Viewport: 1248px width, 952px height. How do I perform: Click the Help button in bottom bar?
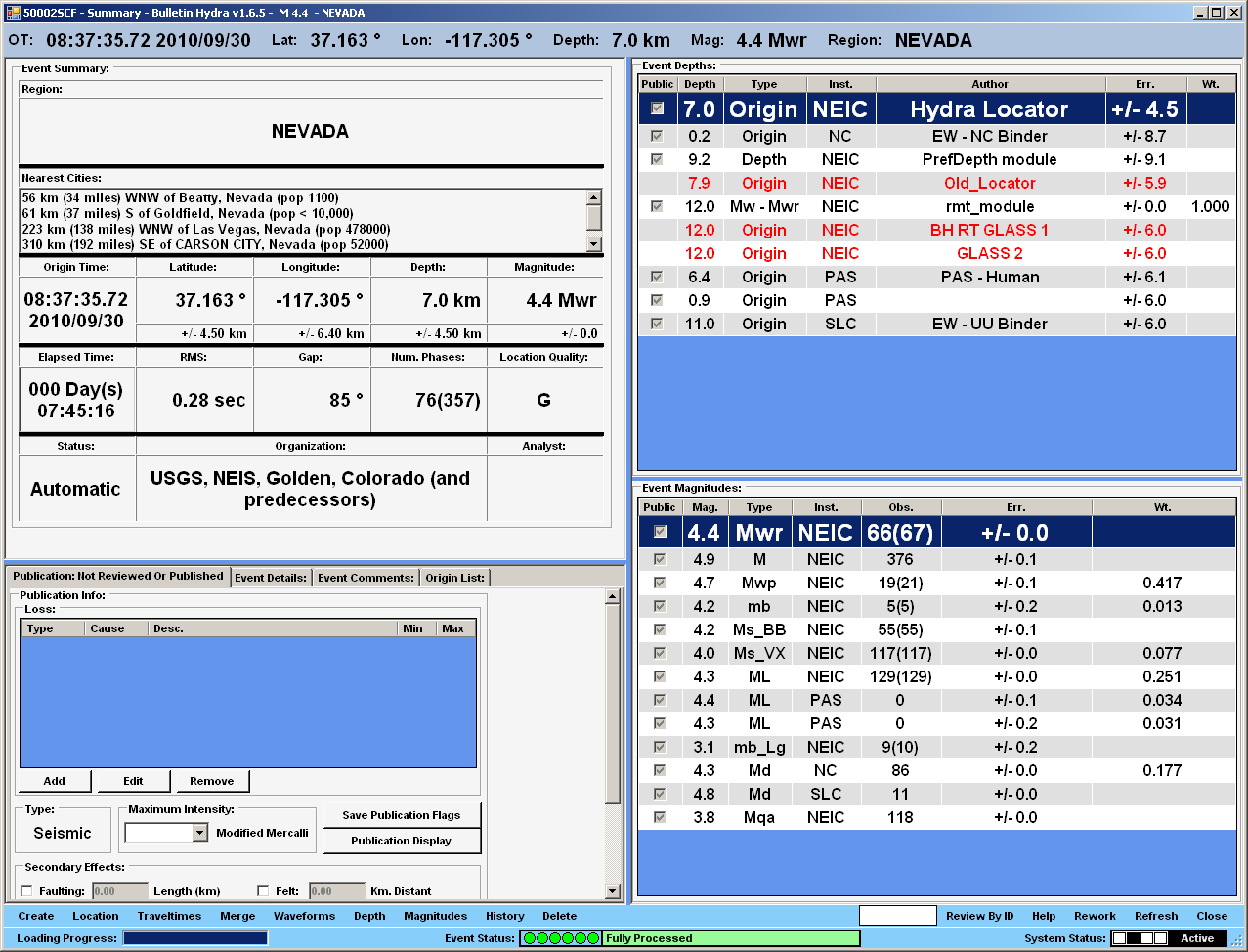pos(1044,916)
